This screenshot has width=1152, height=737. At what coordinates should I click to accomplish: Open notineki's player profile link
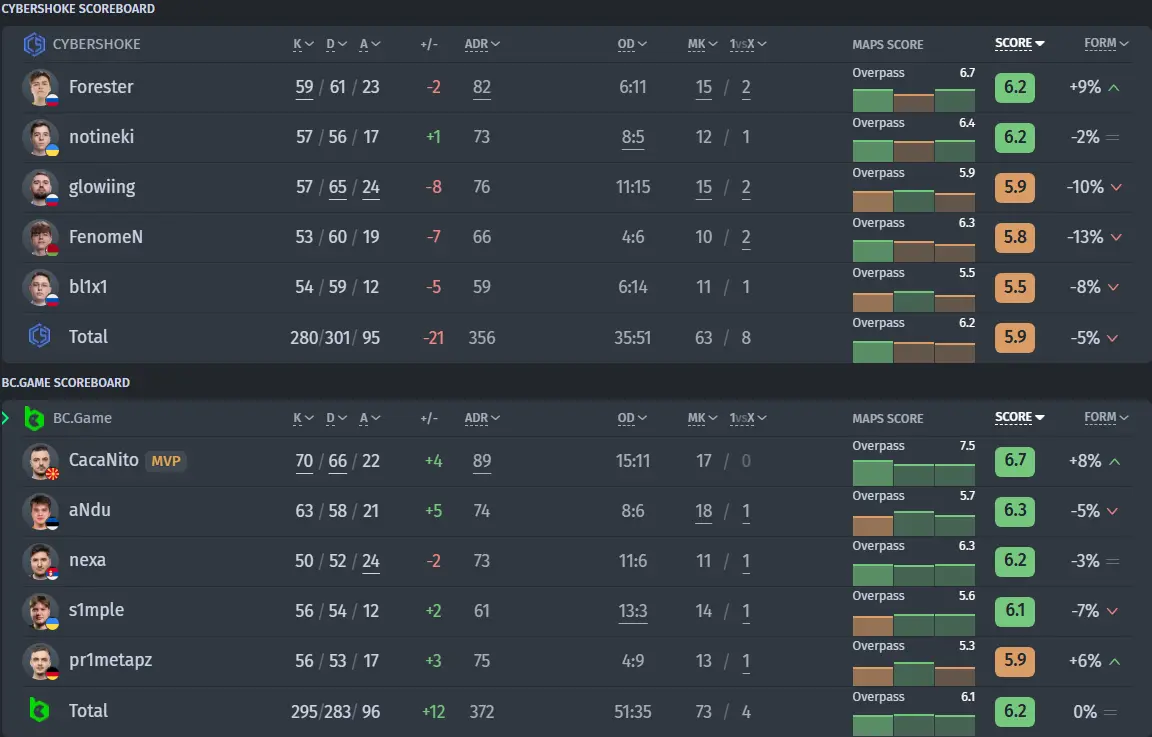(101, 137)
